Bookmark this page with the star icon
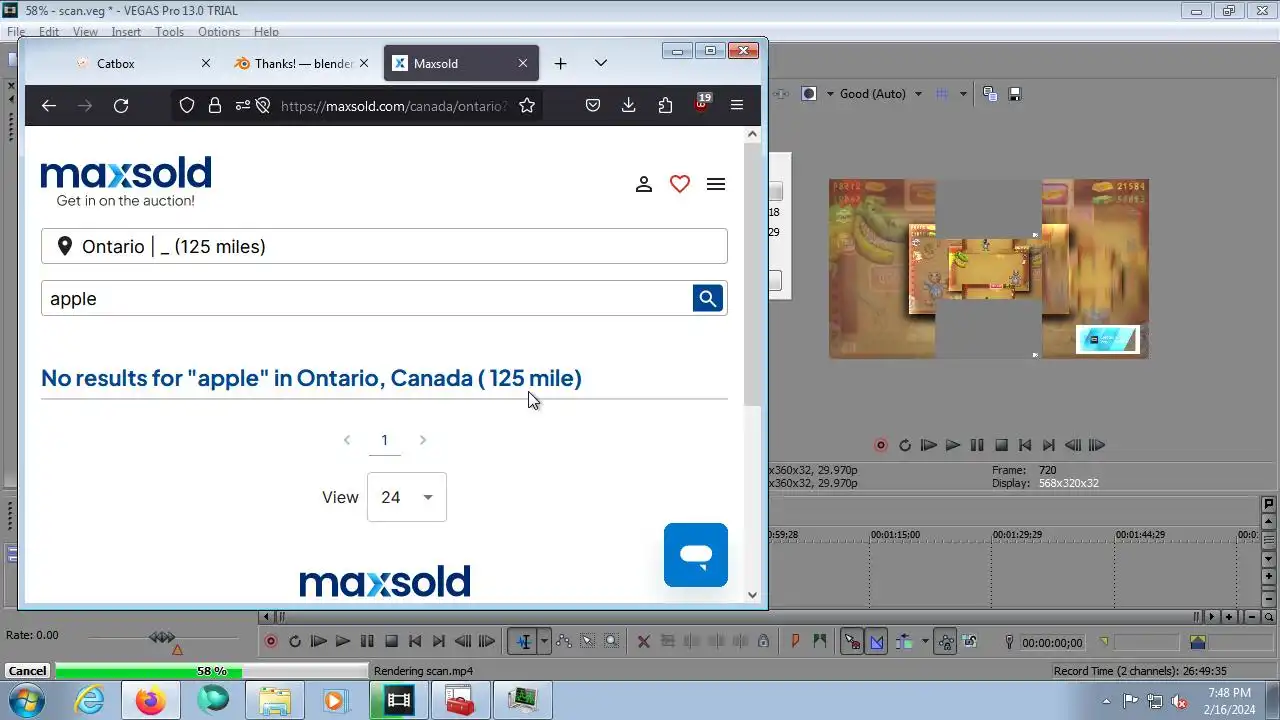Screen dimensions: 1280x720 (527, 105)
